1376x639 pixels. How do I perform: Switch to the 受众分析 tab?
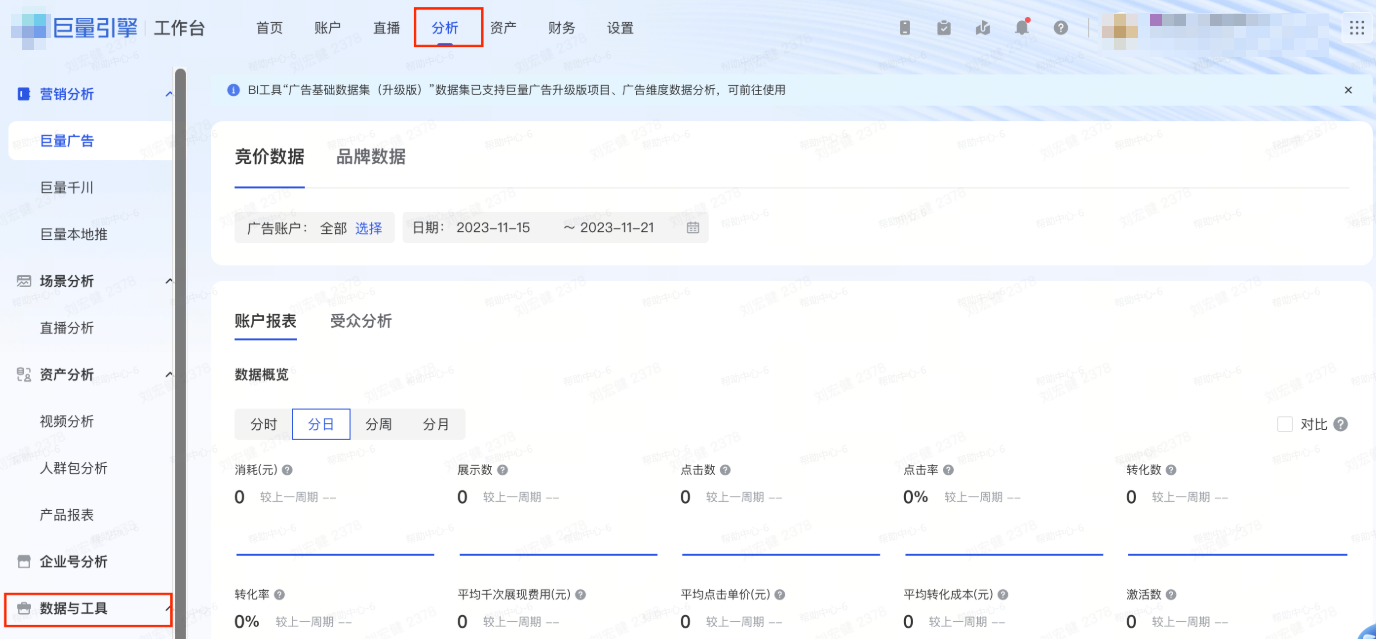[361, 321]
